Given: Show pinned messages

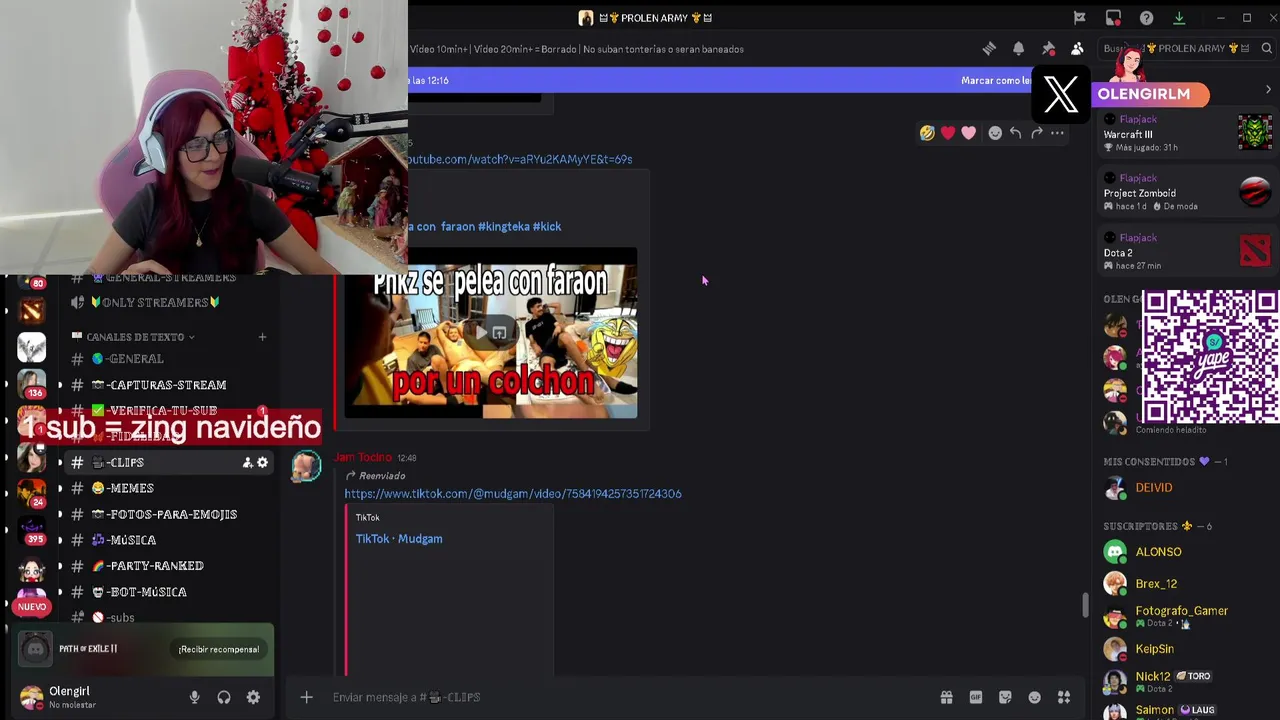Looking at the screenshot, I should (x=1048, y=48).
